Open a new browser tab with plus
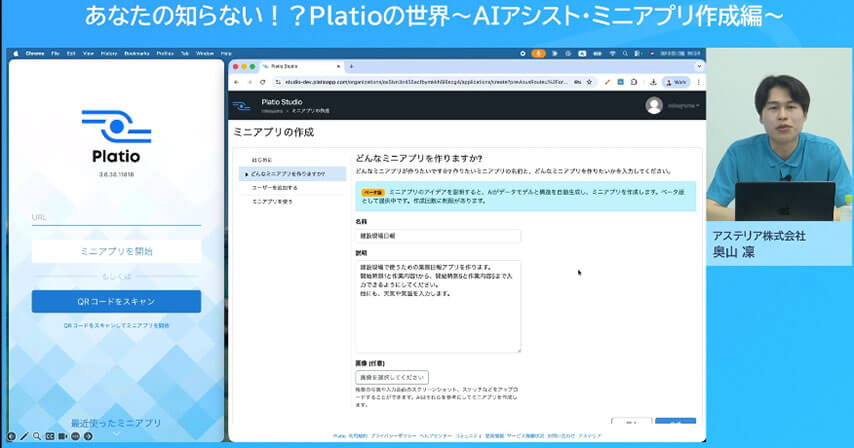 (x=351, y=66)
